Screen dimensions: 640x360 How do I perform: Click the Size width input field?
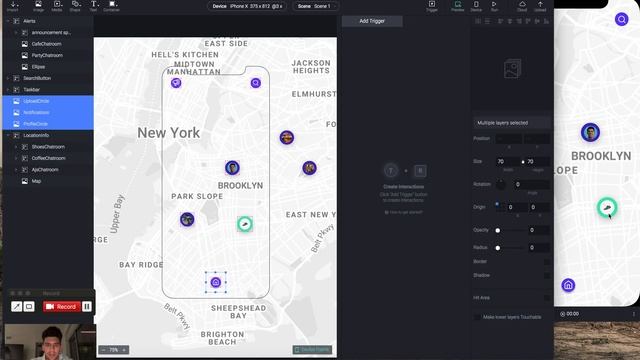click(508, 162)
